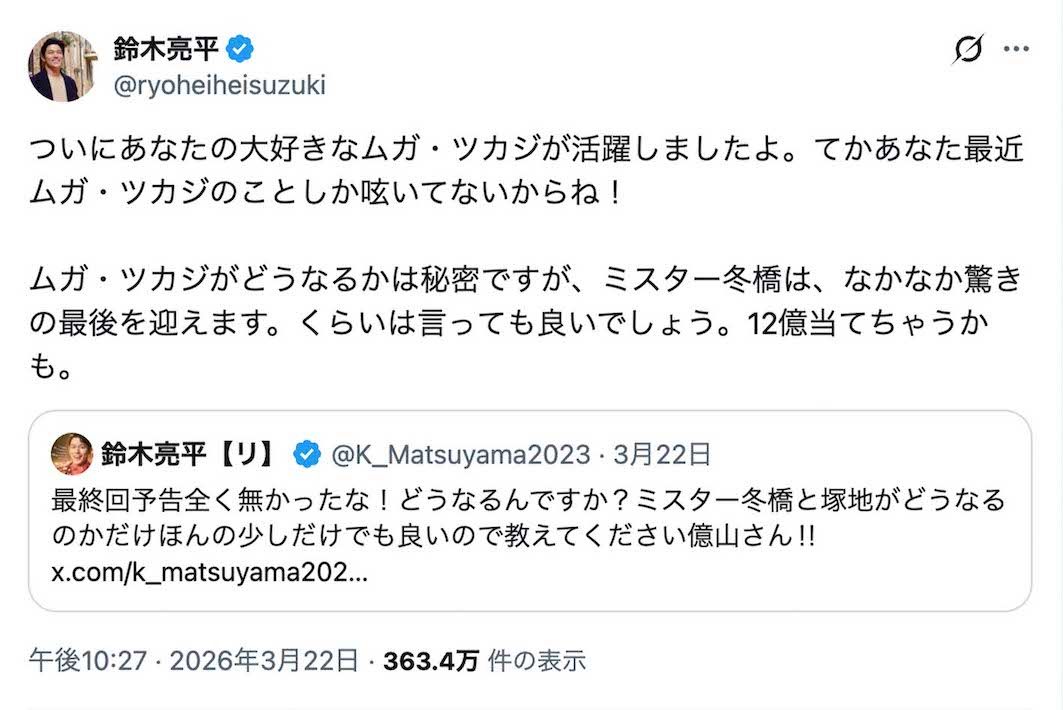Click the timestamp 午後10:27

click(91, 660)
